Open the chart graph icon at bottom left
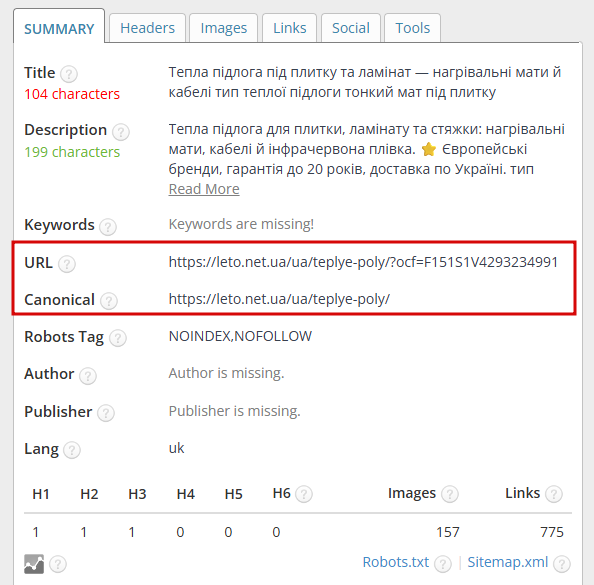The width and height of the screenshot is (594, 585). (x=34, y=564)
